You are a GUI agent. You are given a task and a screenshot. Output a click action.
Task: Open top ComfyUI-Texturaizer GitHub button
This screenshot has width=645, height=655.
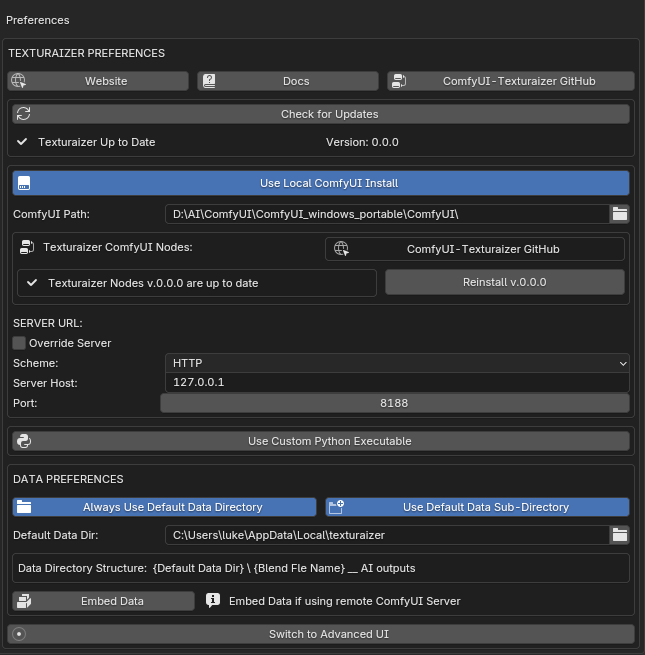tap(511, 81)
